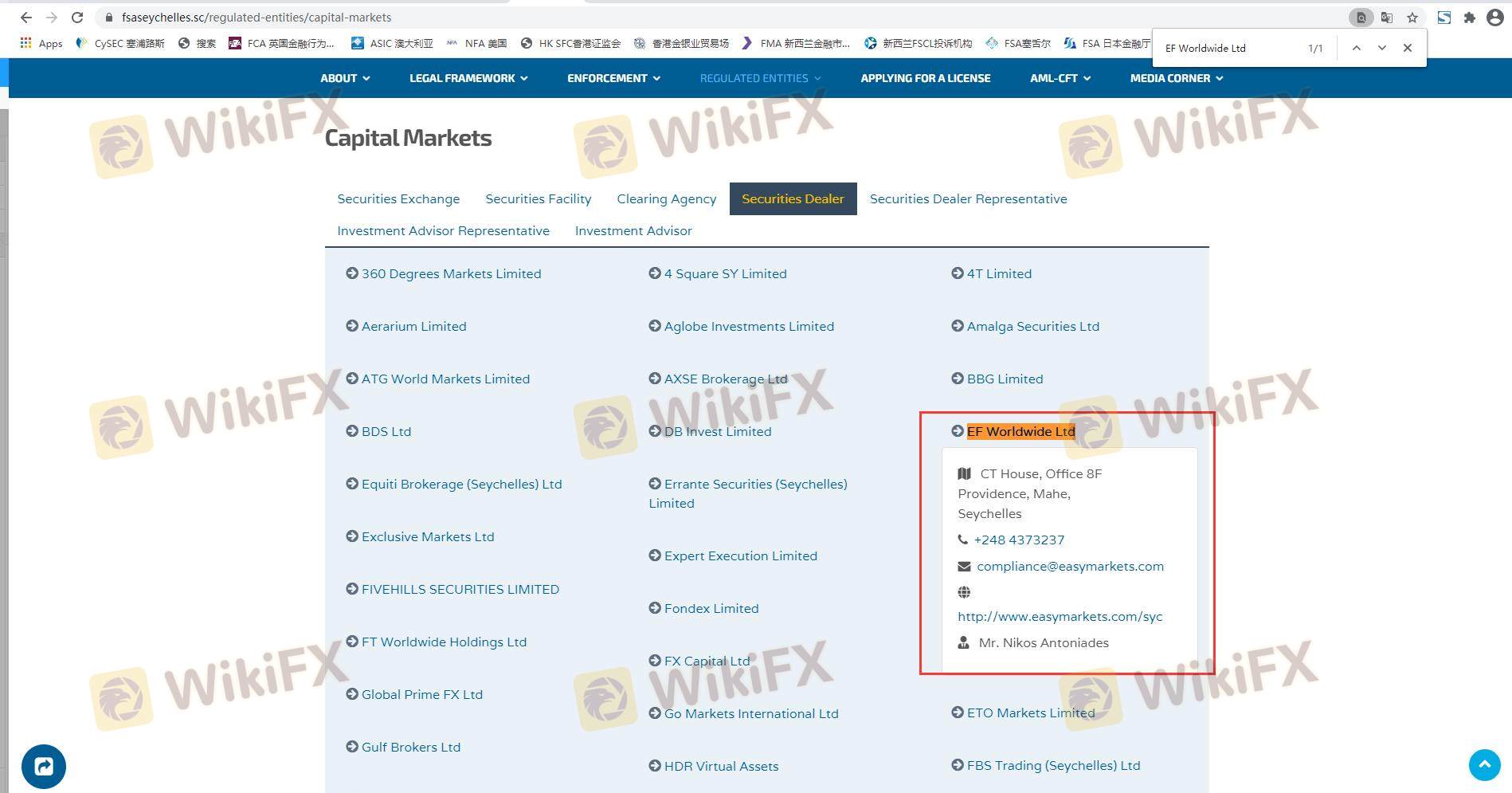Screen dimensions: 1512x793
Task: Visit the easymarkets.com/syc website link
Action: pyautogui.click(x=1060, y=616)
